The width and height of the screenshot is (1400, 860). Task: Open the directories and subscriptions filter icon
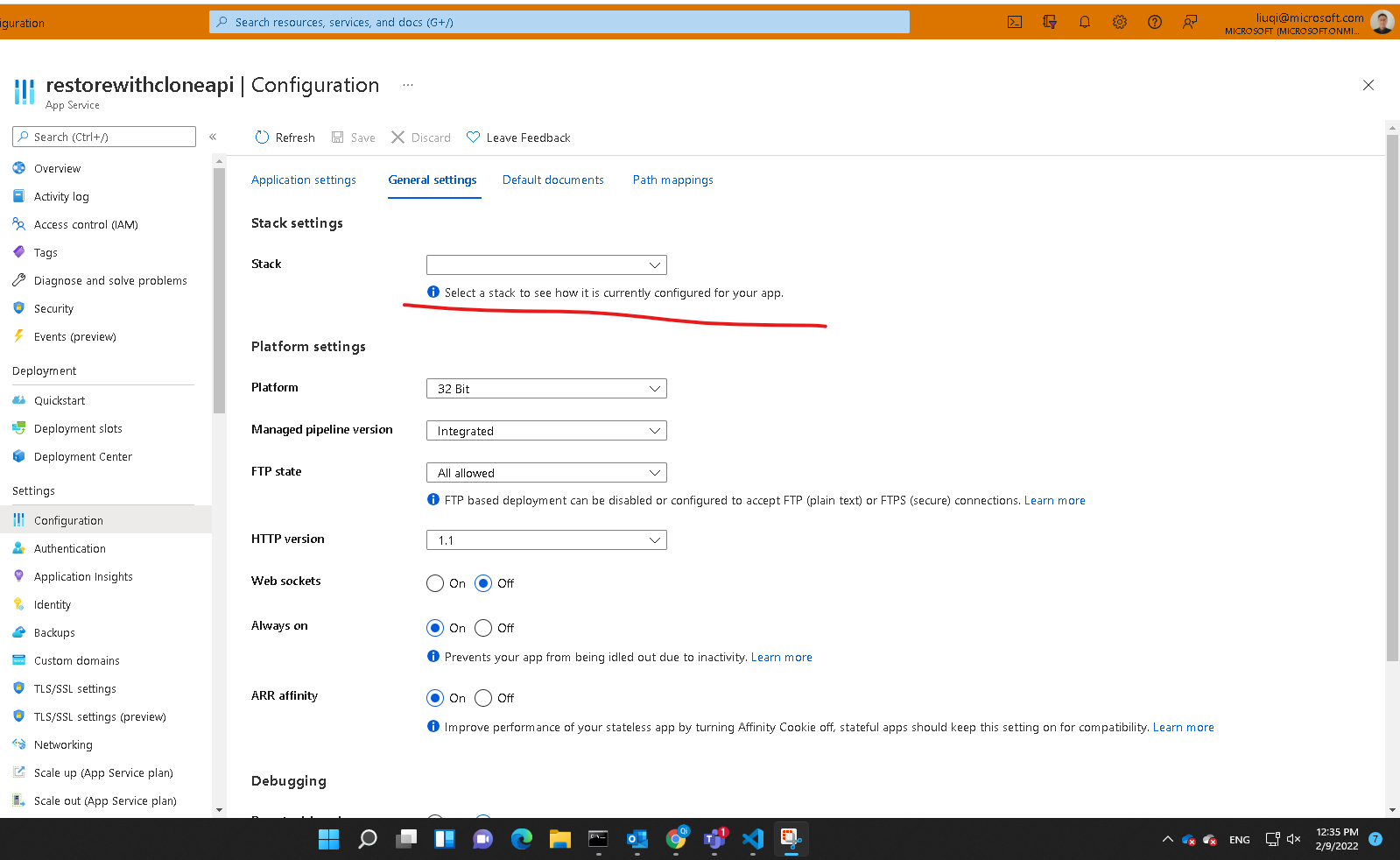tap(1050, 22)
